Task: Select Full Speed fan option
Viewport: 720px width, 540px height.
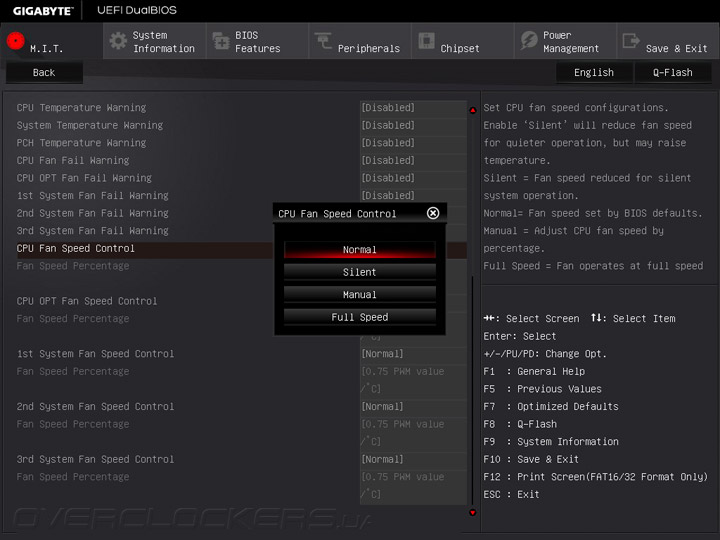Action: 360,317
